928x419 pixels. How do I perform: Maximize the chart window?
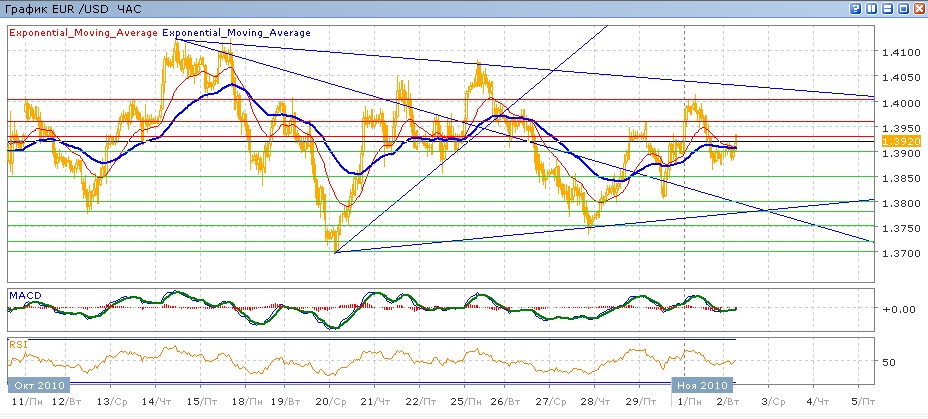pyautogui.click(x=902, y=8)
